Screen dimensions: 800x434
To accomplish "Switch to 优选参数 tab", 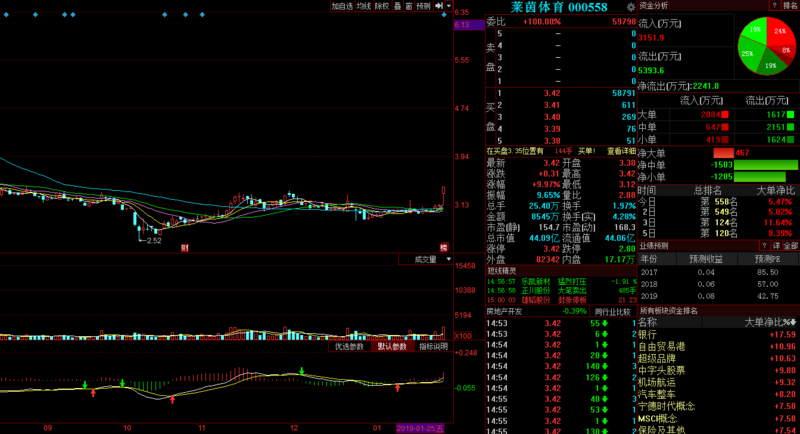I will coord(350,346).
